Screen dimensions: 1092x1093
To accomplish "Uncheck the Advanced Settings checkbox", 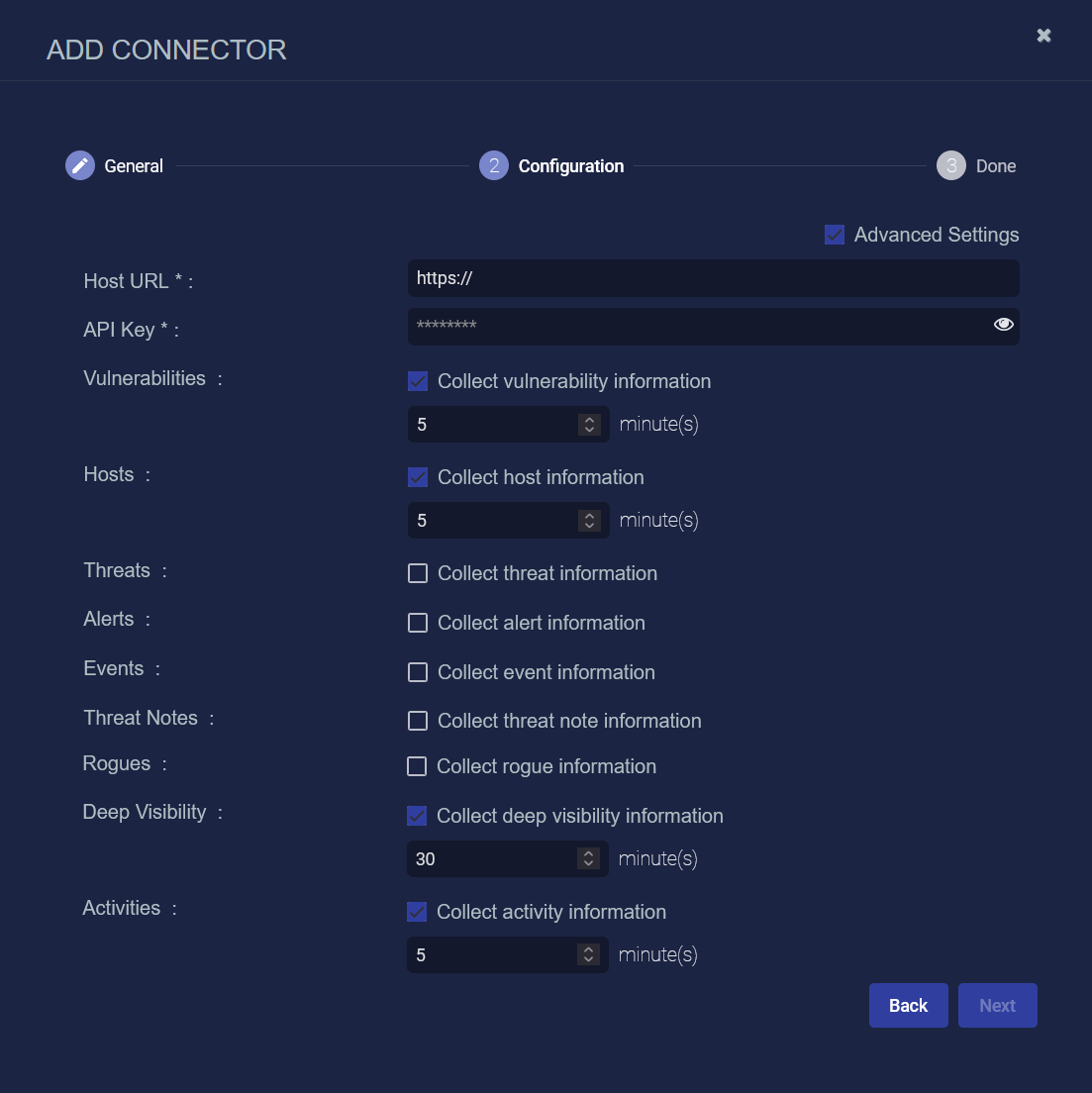I will coord(835,235).
